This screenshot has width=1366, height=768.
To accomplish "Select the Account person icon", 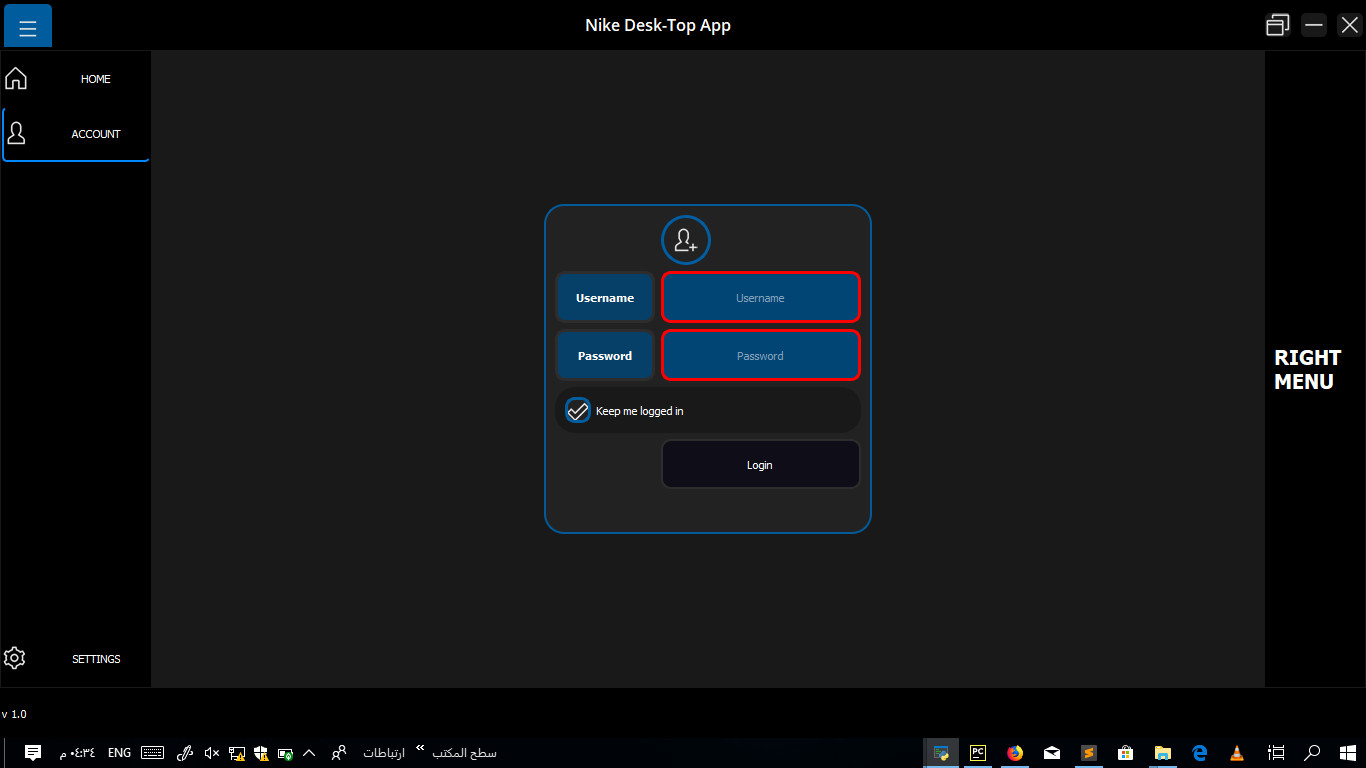I will (15, 131).
